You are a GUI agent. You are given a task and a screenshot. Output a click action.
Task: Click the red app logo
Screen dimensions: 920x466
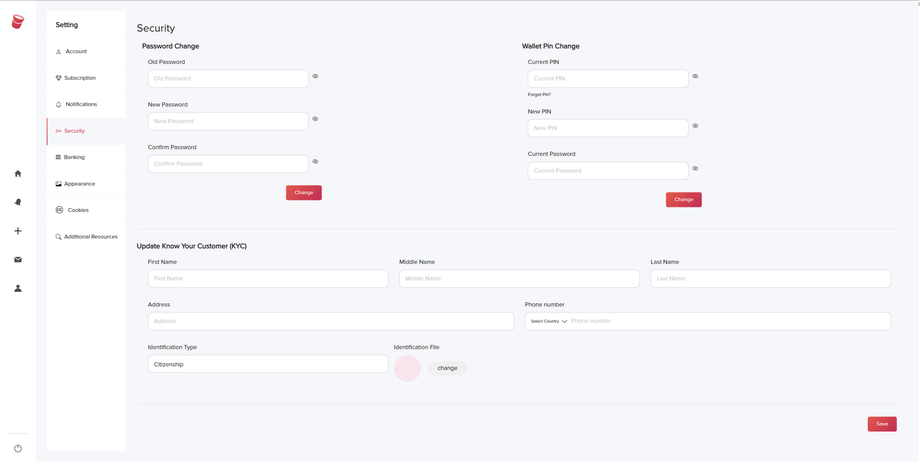(x=18, y=22)
